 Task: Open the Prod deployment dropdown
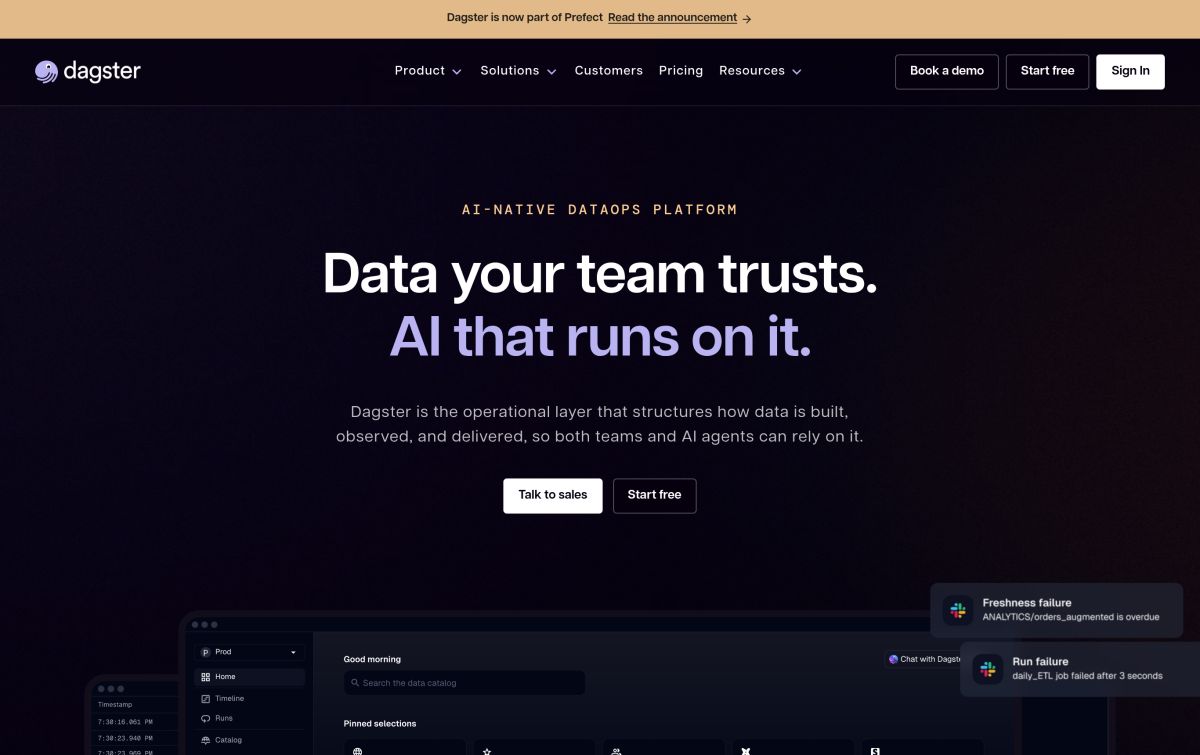coord(249,652)
